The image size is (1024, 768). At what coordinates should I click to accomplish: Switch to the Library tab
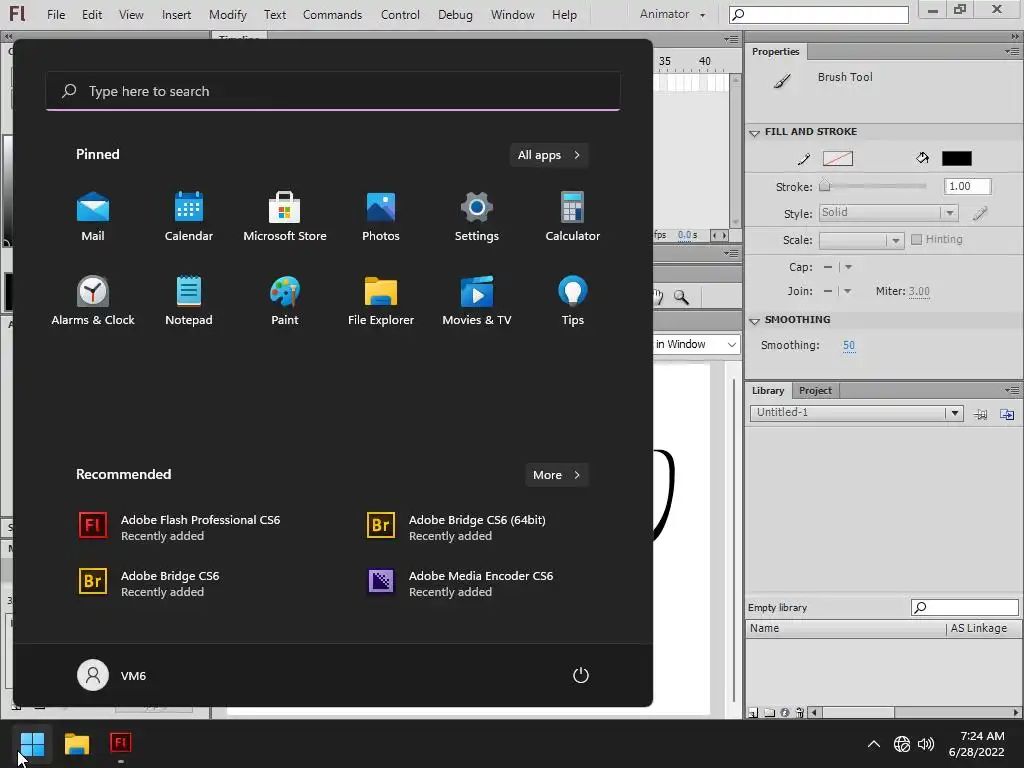coord(768,391)
